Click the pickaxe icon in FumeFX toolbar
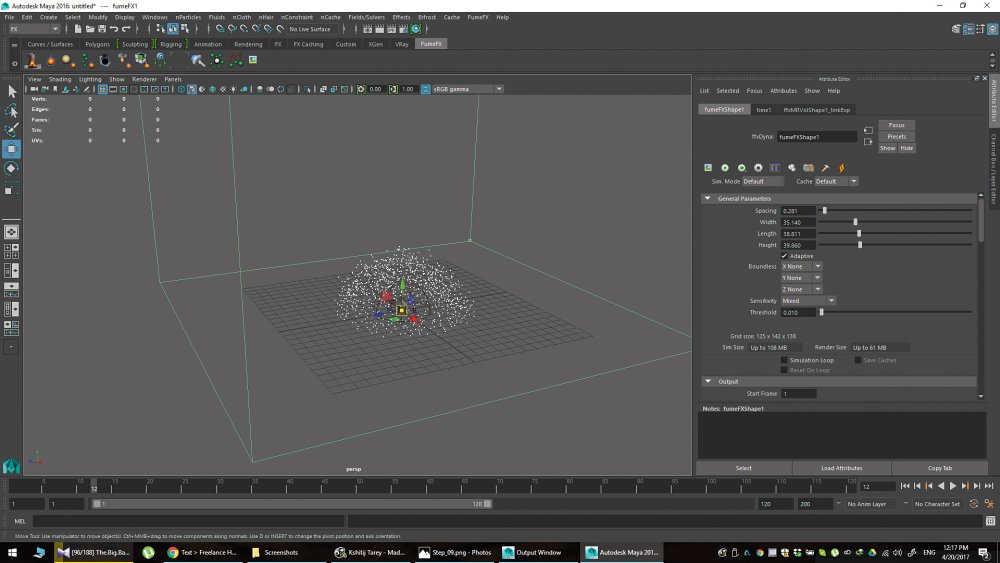1000x563 pixels. 825,168
